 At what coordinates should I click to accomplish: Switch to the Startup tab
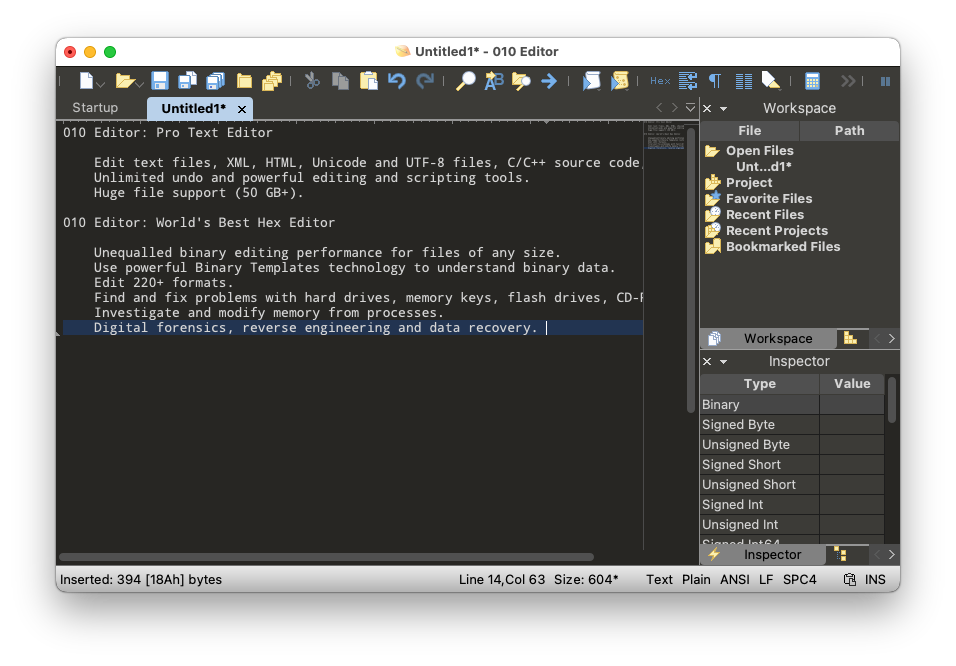[x=95, y=108]
